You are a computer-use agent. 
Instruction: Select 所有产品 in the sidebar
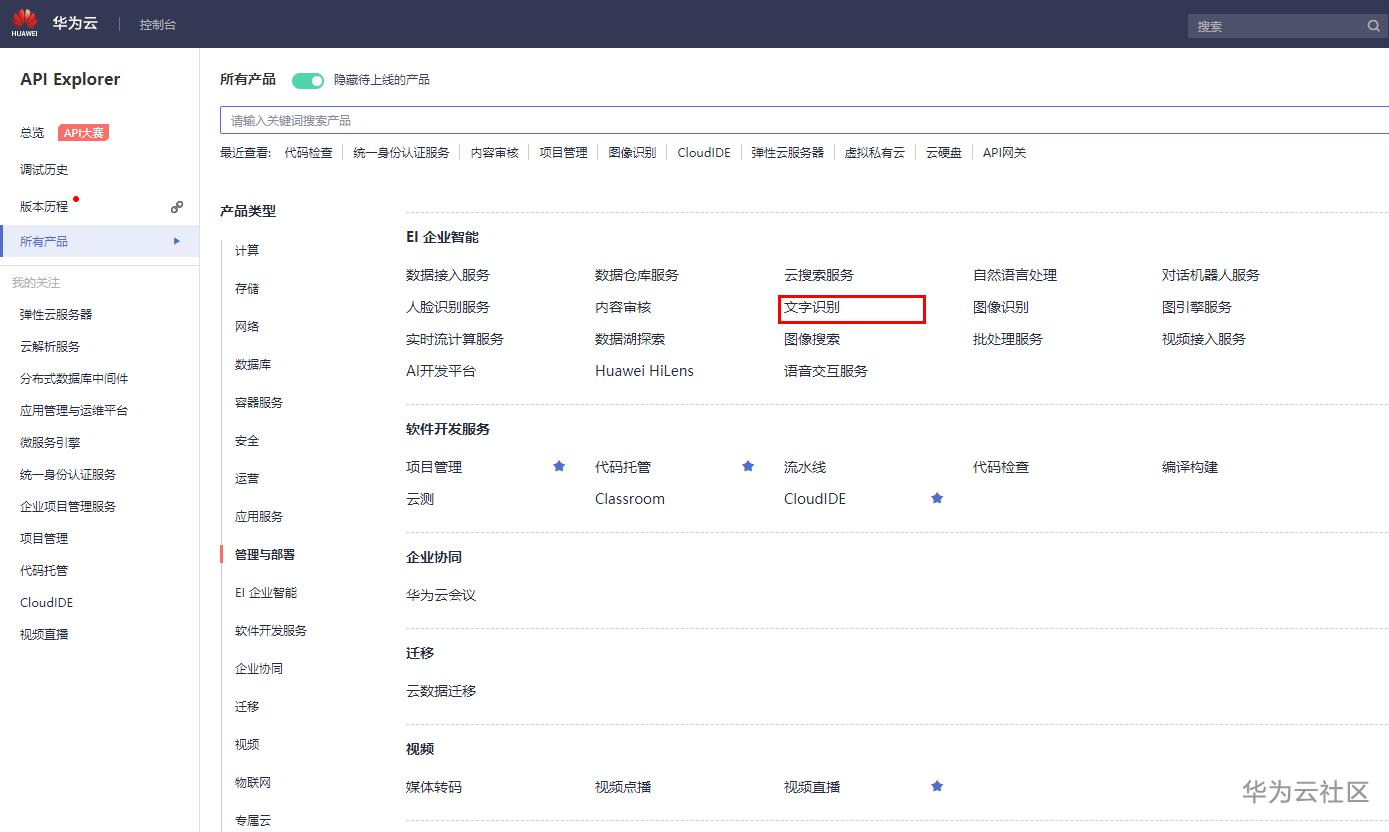coord(100,241)
